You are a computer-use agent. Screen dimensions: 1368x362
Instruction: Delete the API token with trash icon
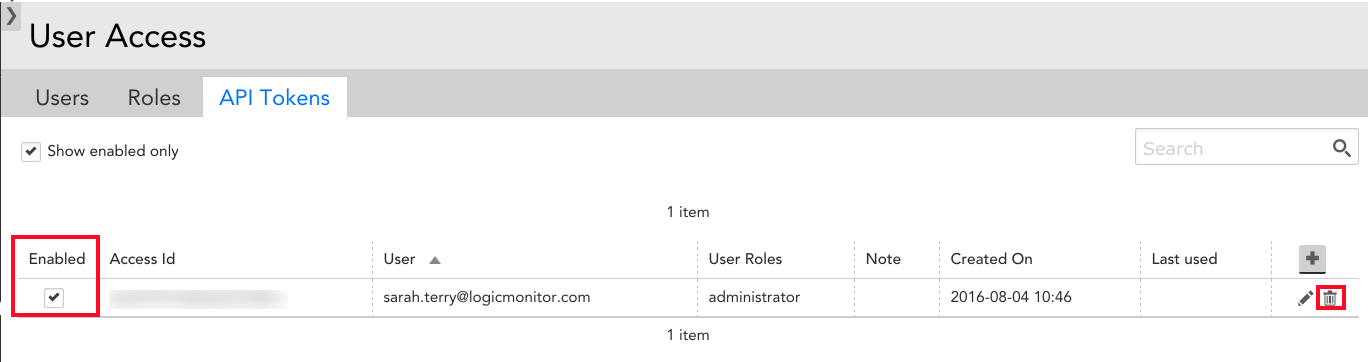coord(1330,298)
